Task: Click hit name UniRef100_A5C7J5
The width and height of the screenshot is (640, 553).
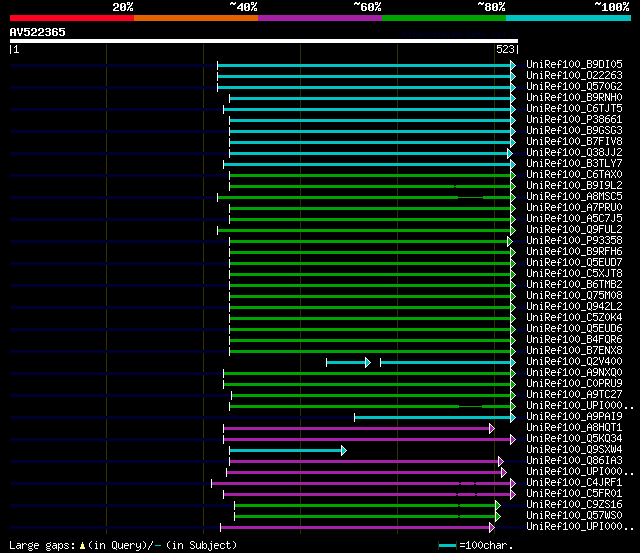Action: 574,219
